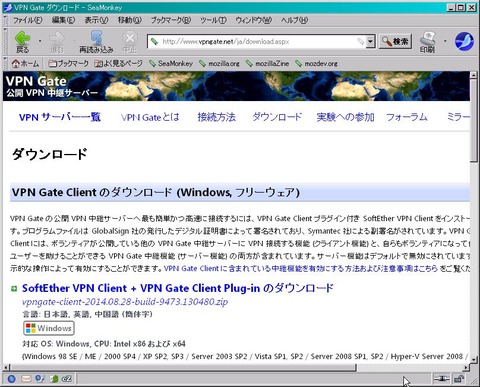Click the security lock status bar icon
Image resolution: width=480 pixels, height=387 pixels.
point(460,378)
